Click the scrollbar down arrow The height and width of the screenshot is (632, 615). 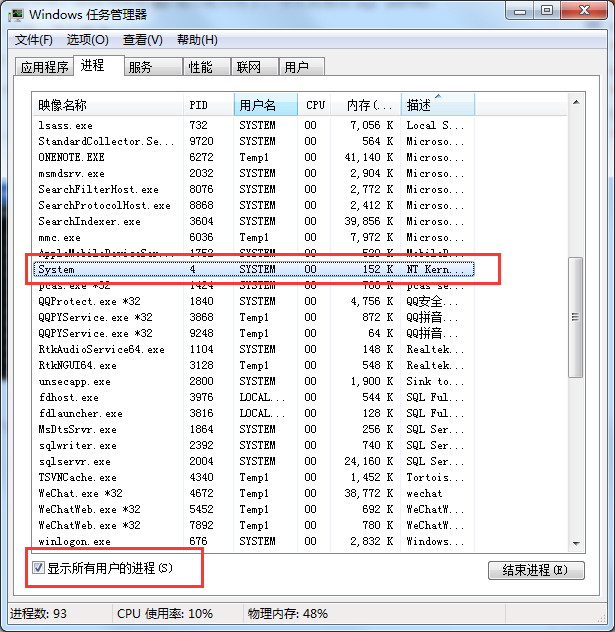(576, 544)
